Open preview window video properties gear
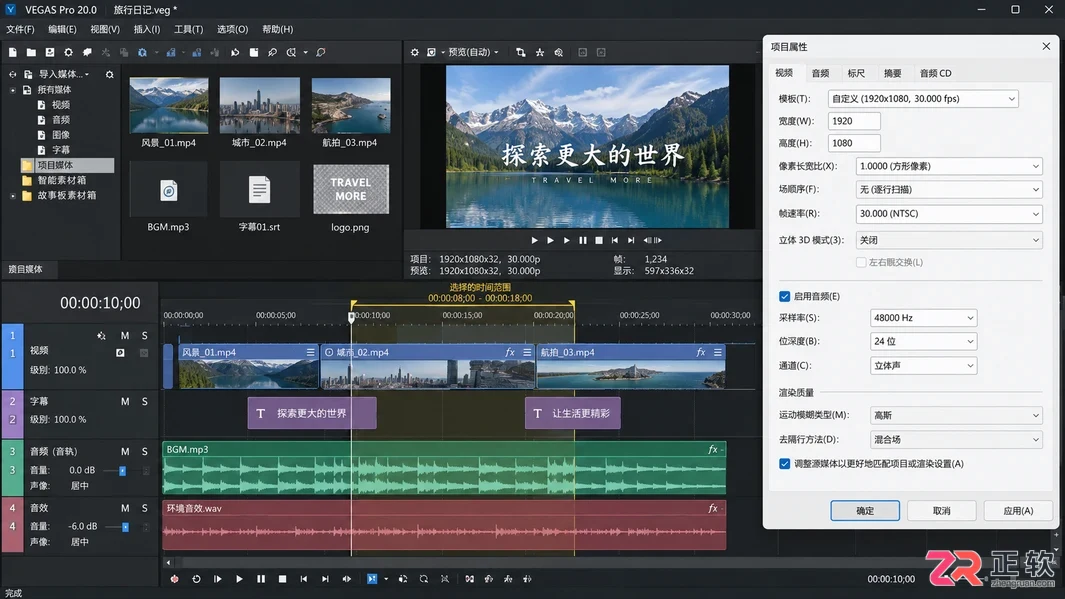The image size is (1065, 599). pyautogui.click(x=414, y=52)
